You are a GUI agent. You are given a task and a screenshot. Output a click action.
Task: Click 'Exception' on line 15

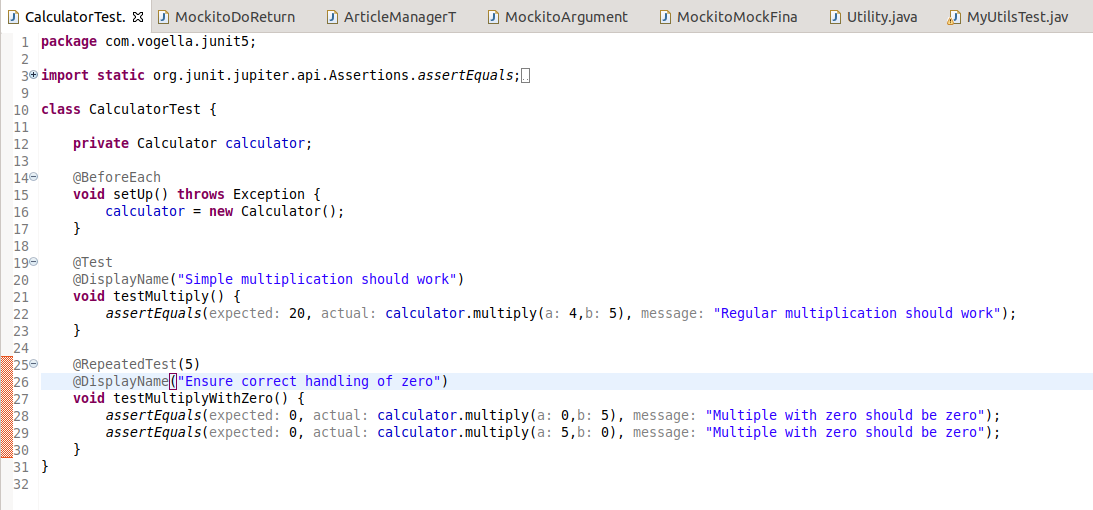(269, 194)
